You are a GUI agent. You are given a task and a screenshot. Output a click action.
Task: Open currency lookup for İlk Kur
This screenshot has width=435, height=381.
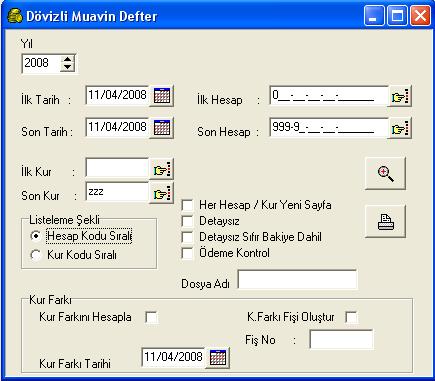pyautogui.click(x=162, y=169)
